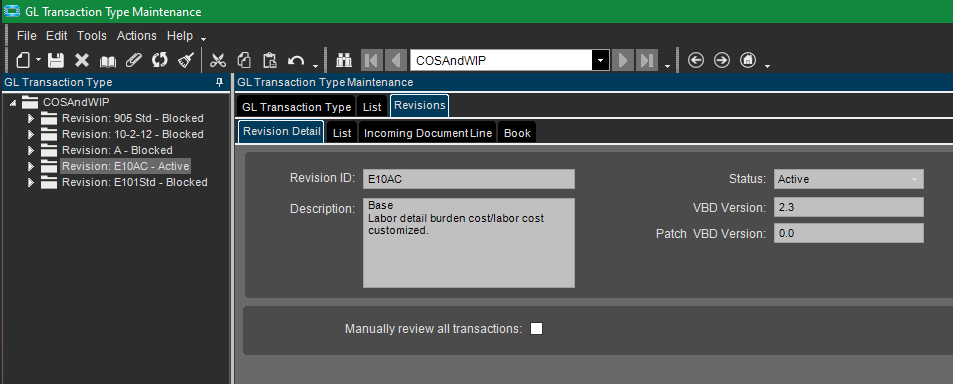953x384 pixels.
Task: Open the List sub-tab under Revisions
Action: coord(342,133)
